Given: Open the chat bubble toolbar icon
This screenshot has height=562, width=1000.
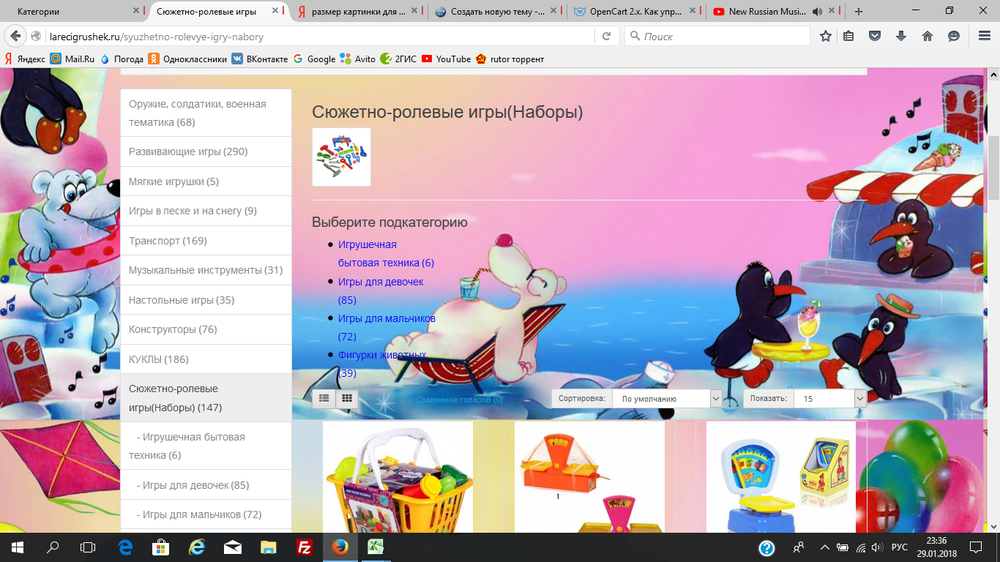Looking at the screenshot, I should tap(953, 36).
